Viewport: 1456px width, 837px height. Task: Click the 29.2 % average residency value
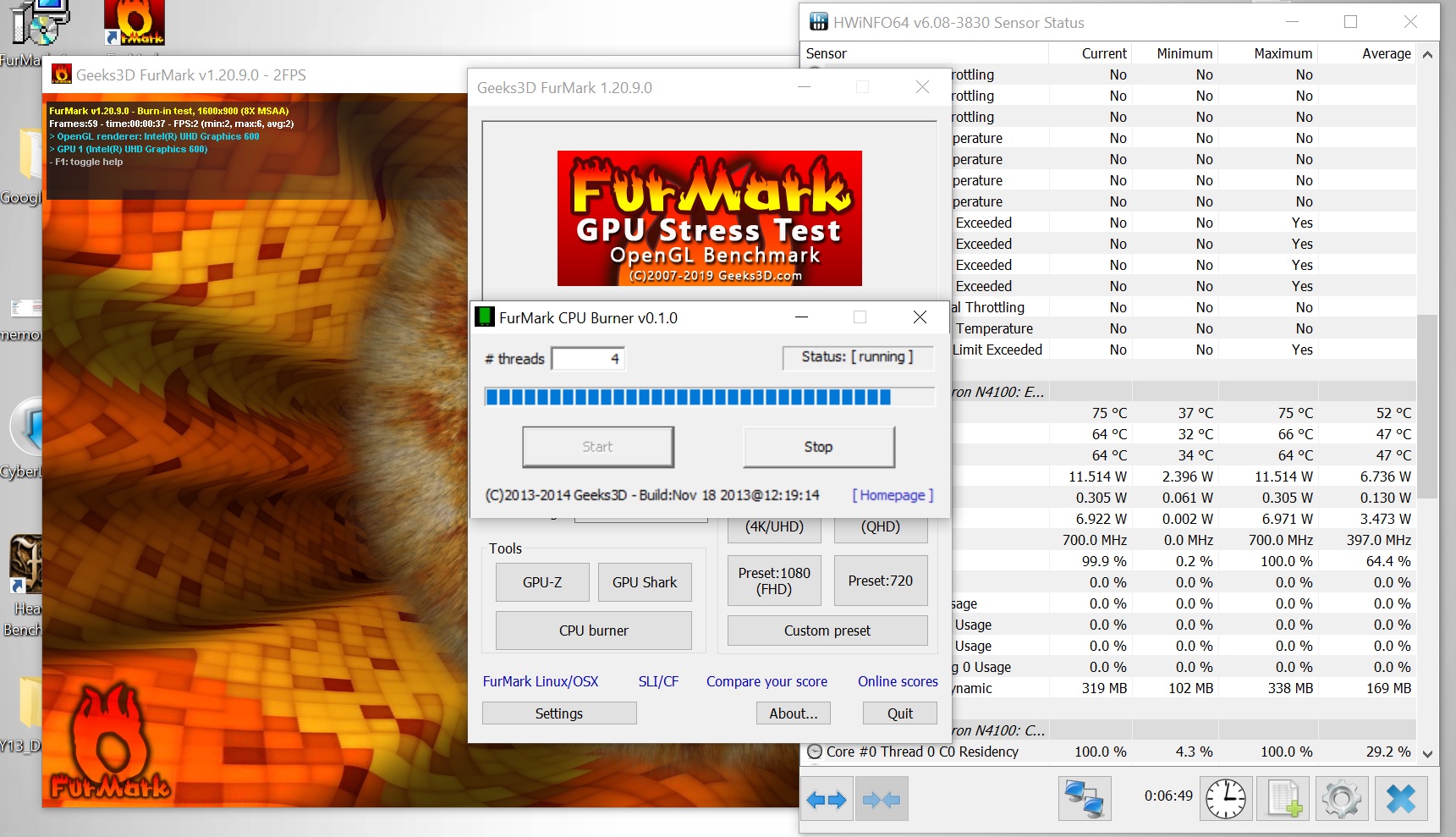1388,752
